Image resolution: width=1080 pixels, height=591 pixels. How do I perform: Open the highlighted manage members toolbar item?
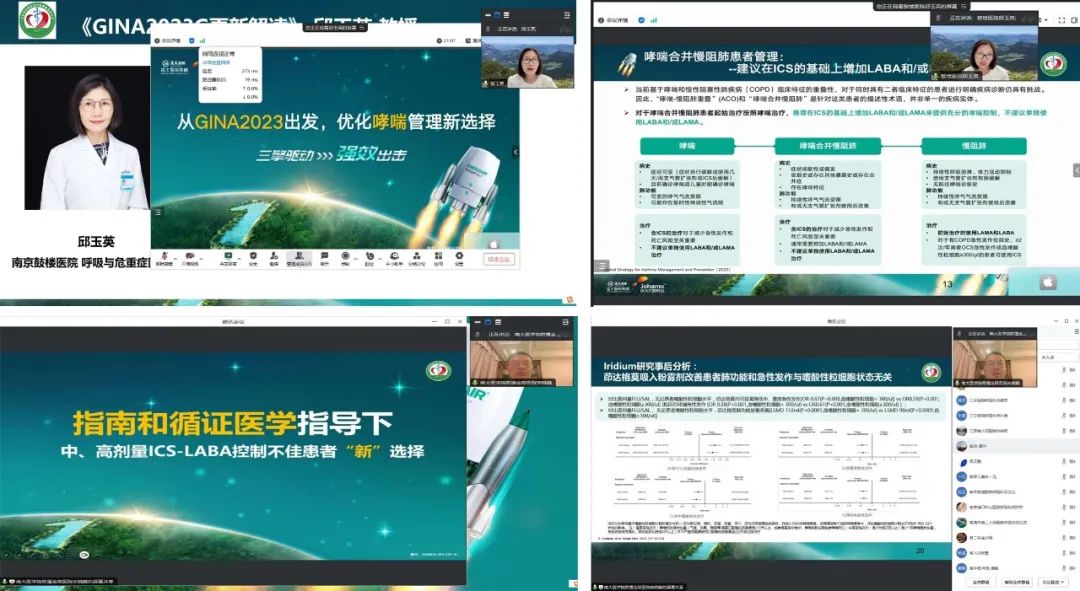click(x=298, y=256)
